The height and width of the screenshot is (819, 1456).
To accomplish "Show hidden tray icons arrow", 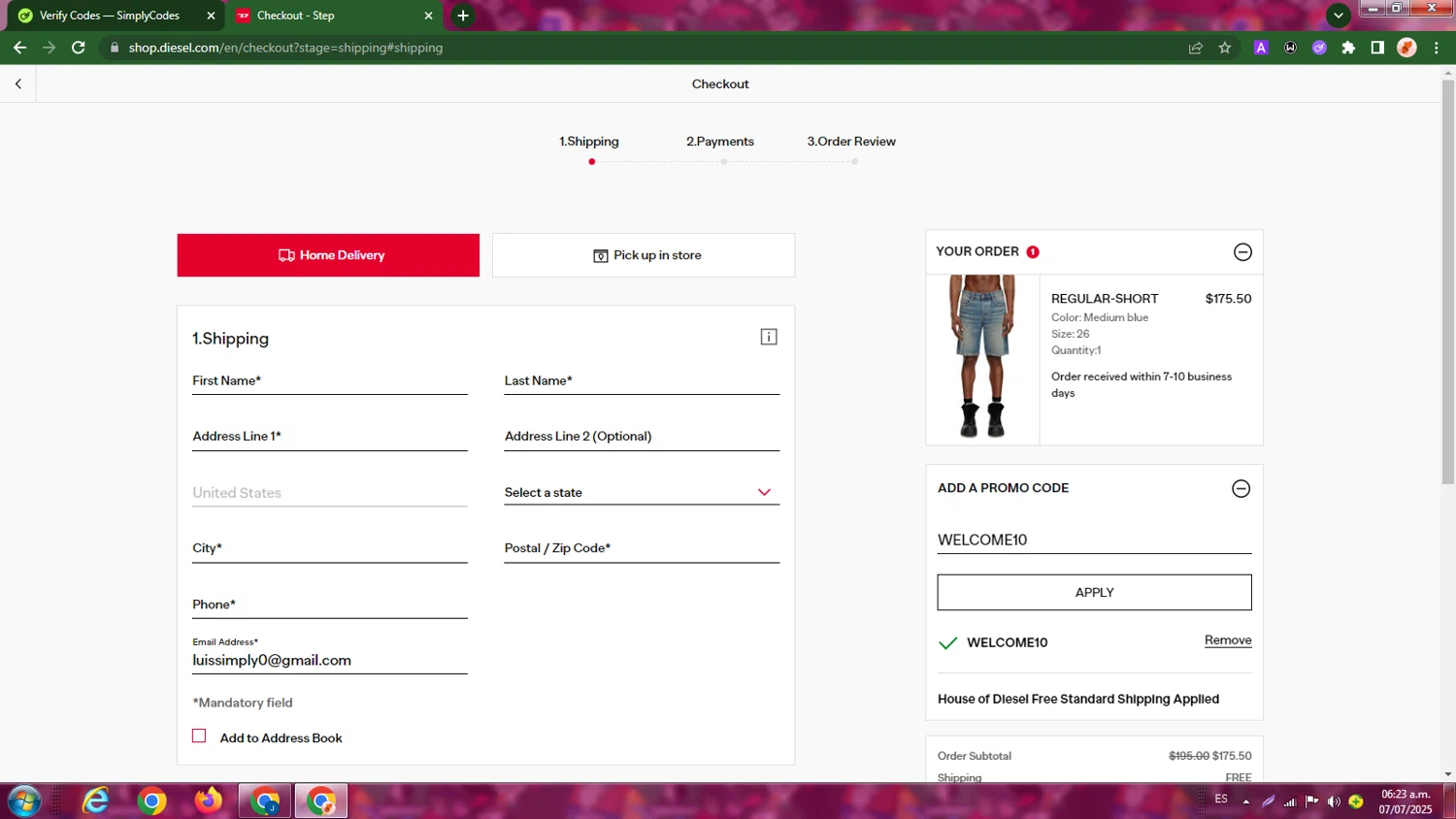I will (1245, 802).
